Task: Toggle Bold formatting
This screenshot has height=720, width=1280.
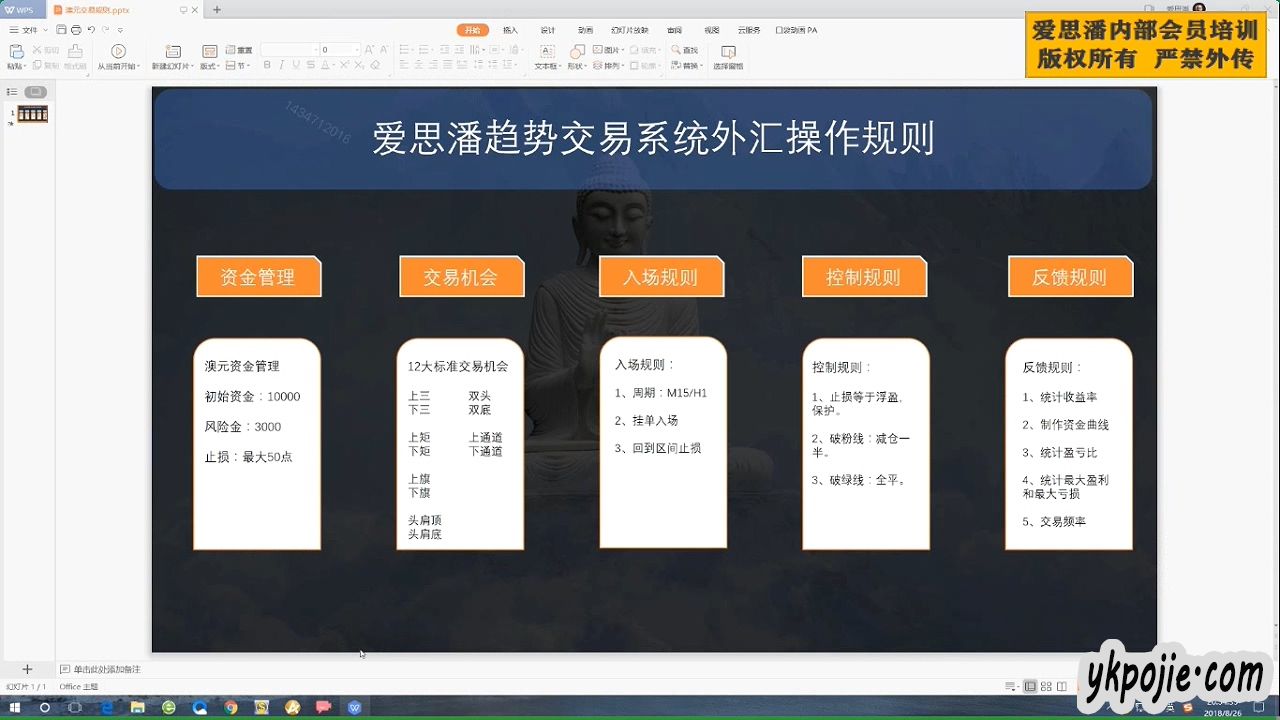Action: 267,65
